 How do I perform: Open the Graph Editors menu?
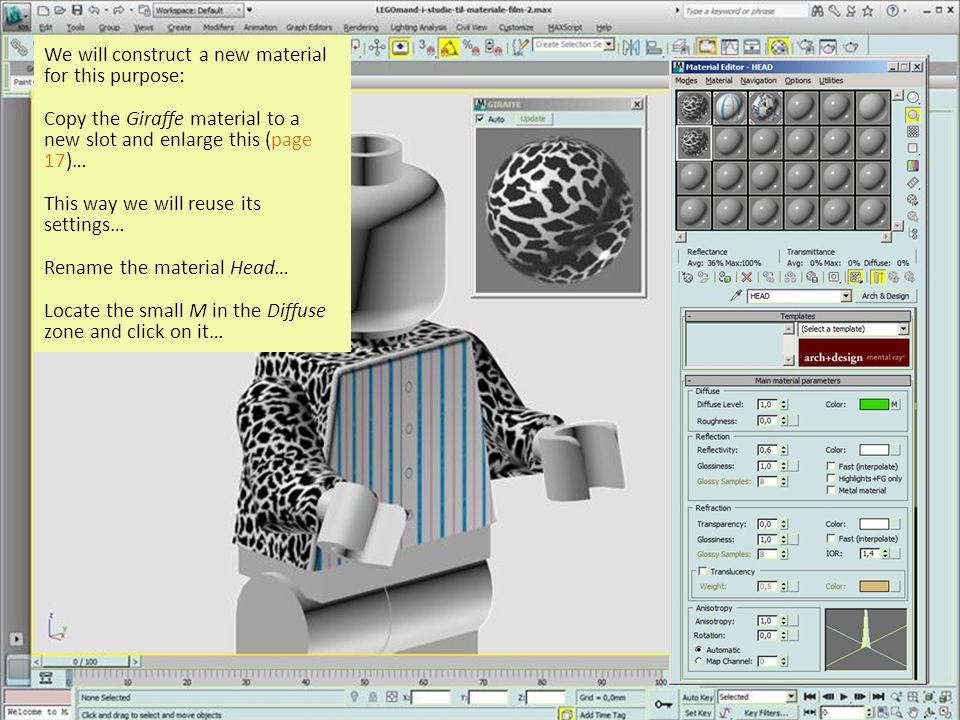309,28
